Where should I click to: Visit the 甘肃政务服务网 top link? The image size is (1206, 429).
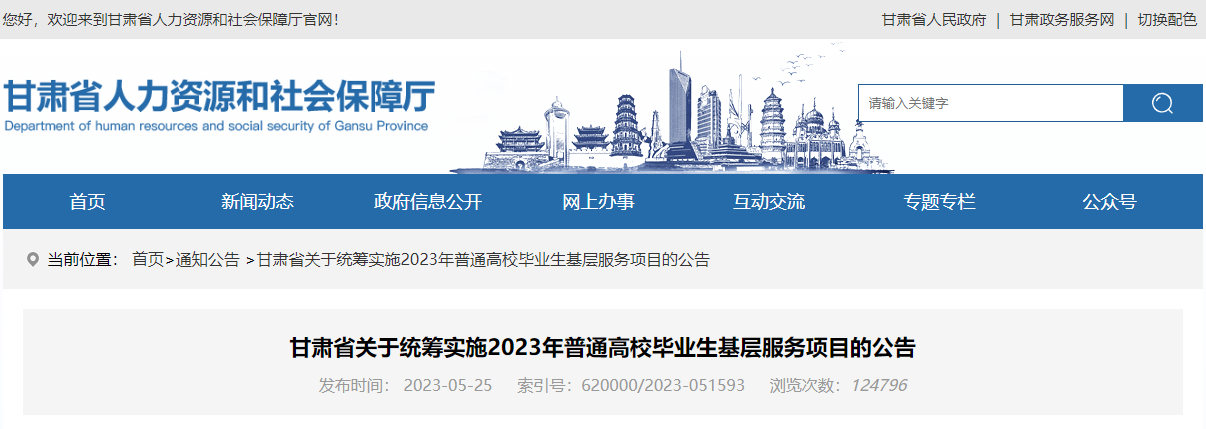coord(1061,19)
